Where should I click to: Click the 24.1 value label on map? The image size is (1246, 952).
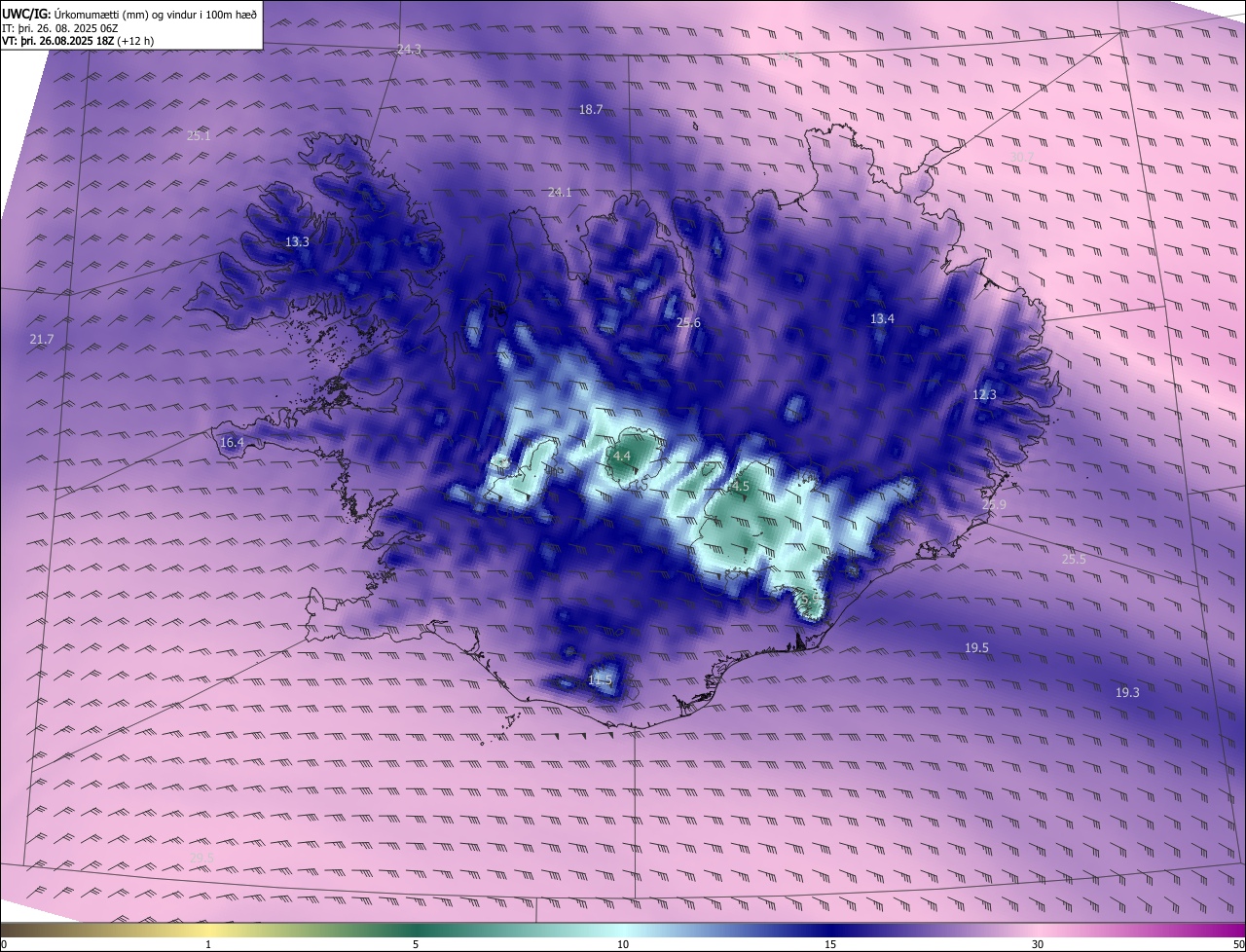[x=560, y=193]
